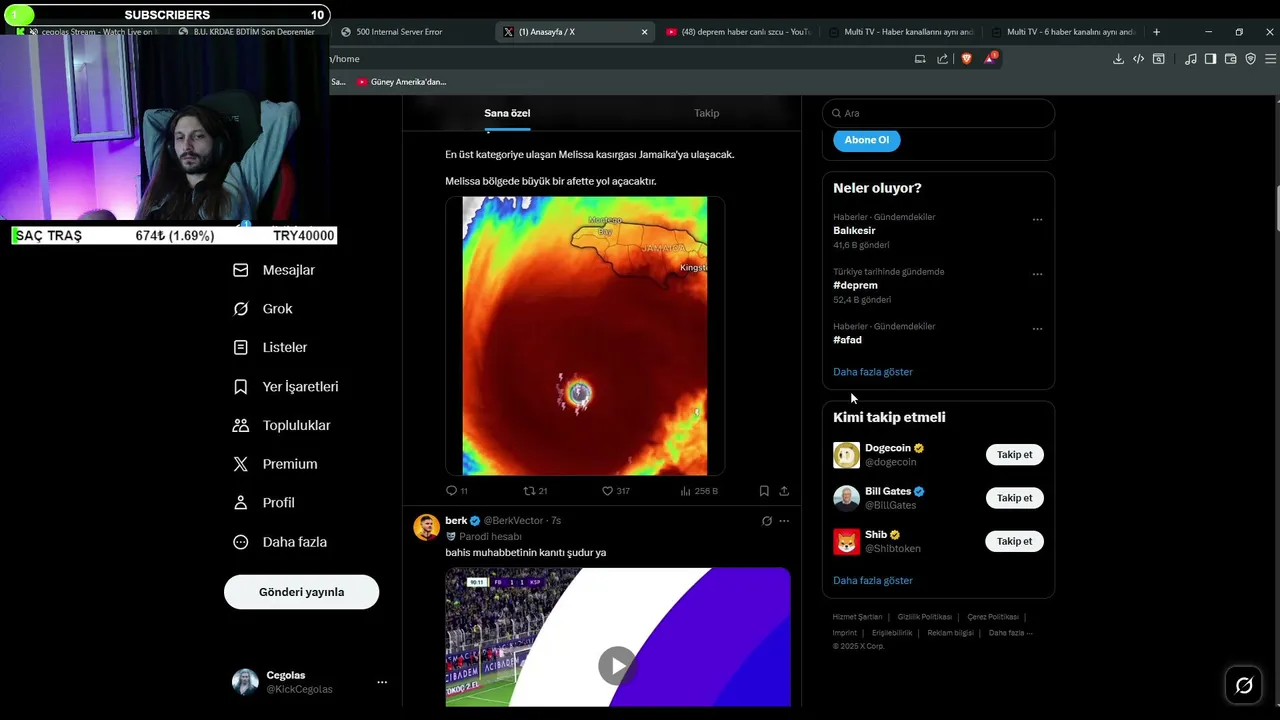Reply to the Melissa hurricane post
1280x720 pixels.
tap(456, 491)
